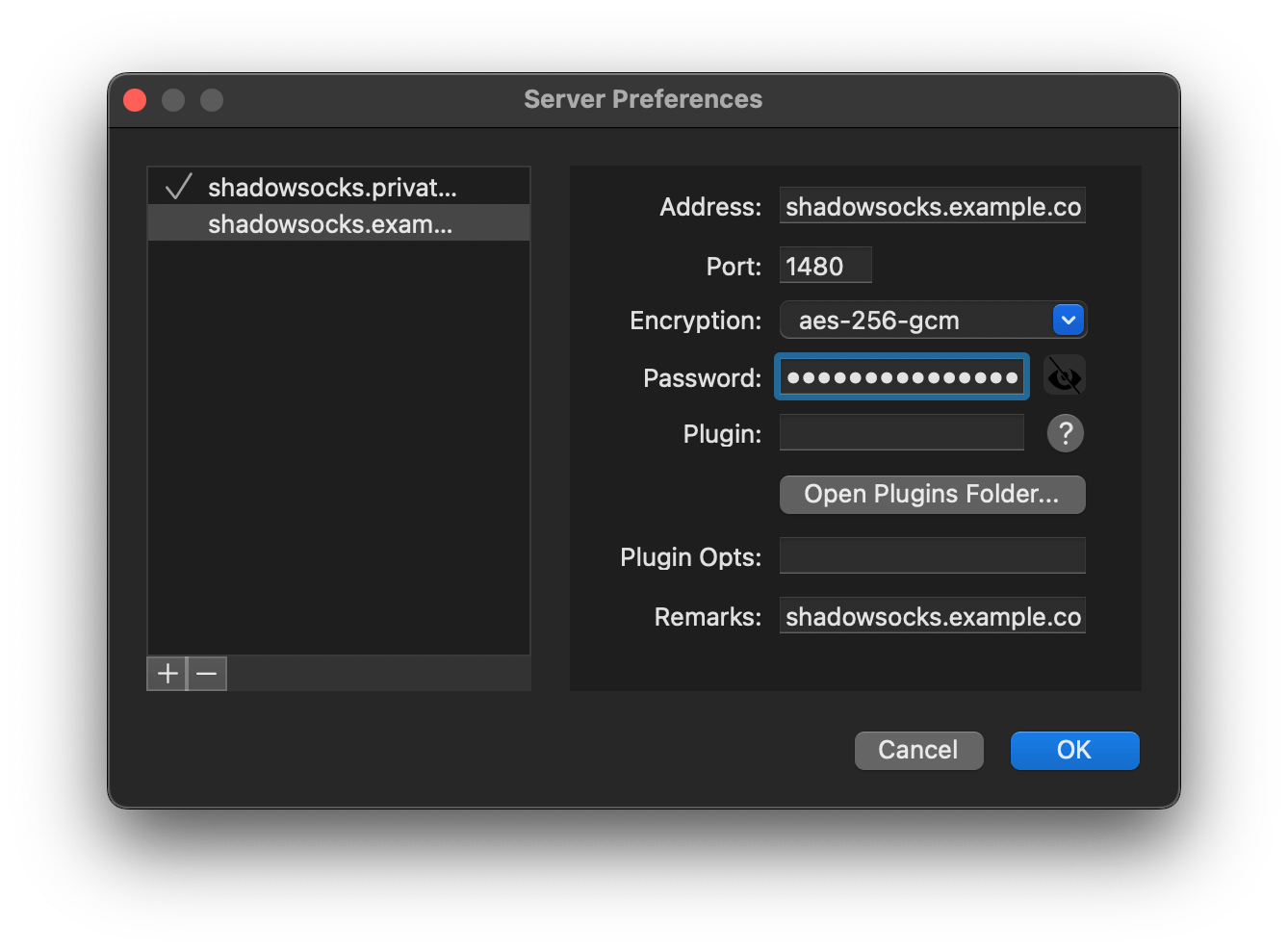The width and height of the screenshot is (1288, 951).
Task: Focus the Remarks text field
Action: point(932,616)
